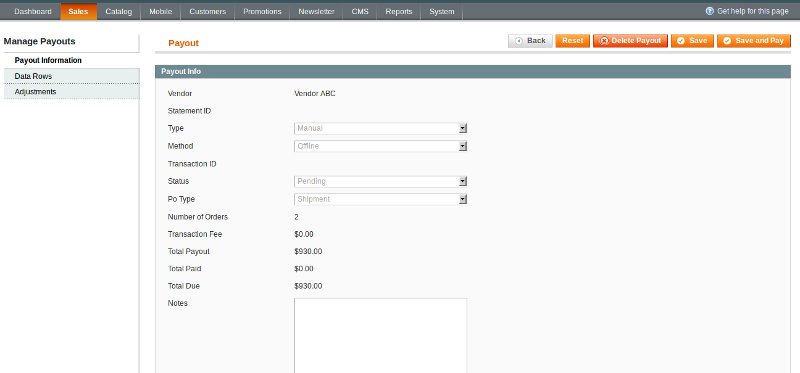Open the Dashboard menu
Image resolution: width=800 pixels, height=373 pixels.
pyautogui.click(x=33, y=12)
